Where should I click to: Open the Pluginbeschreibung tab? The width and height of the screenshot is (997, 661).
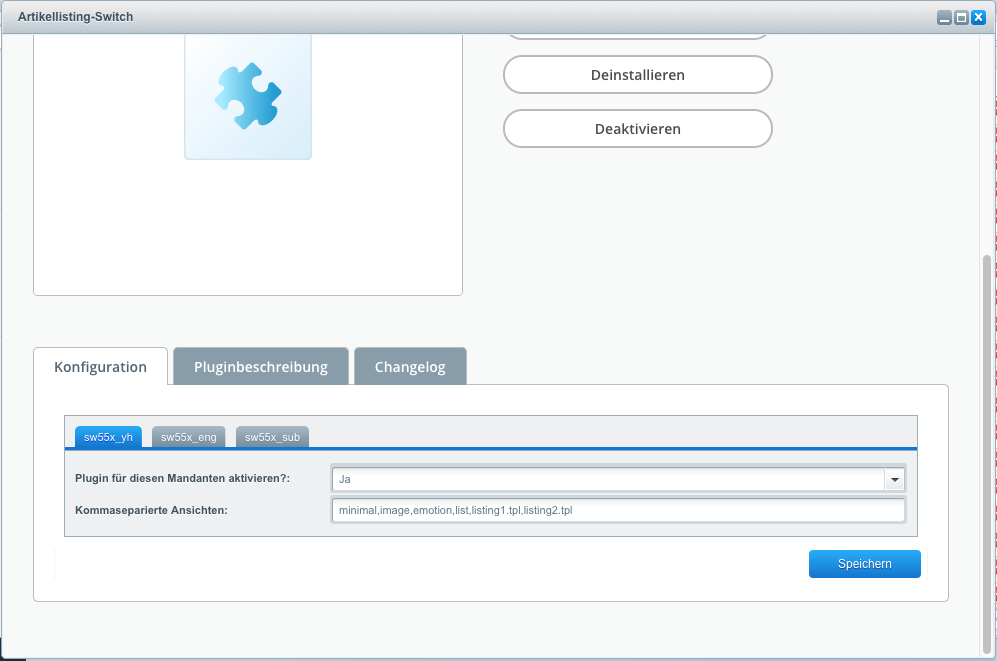[x=260, y=367]
